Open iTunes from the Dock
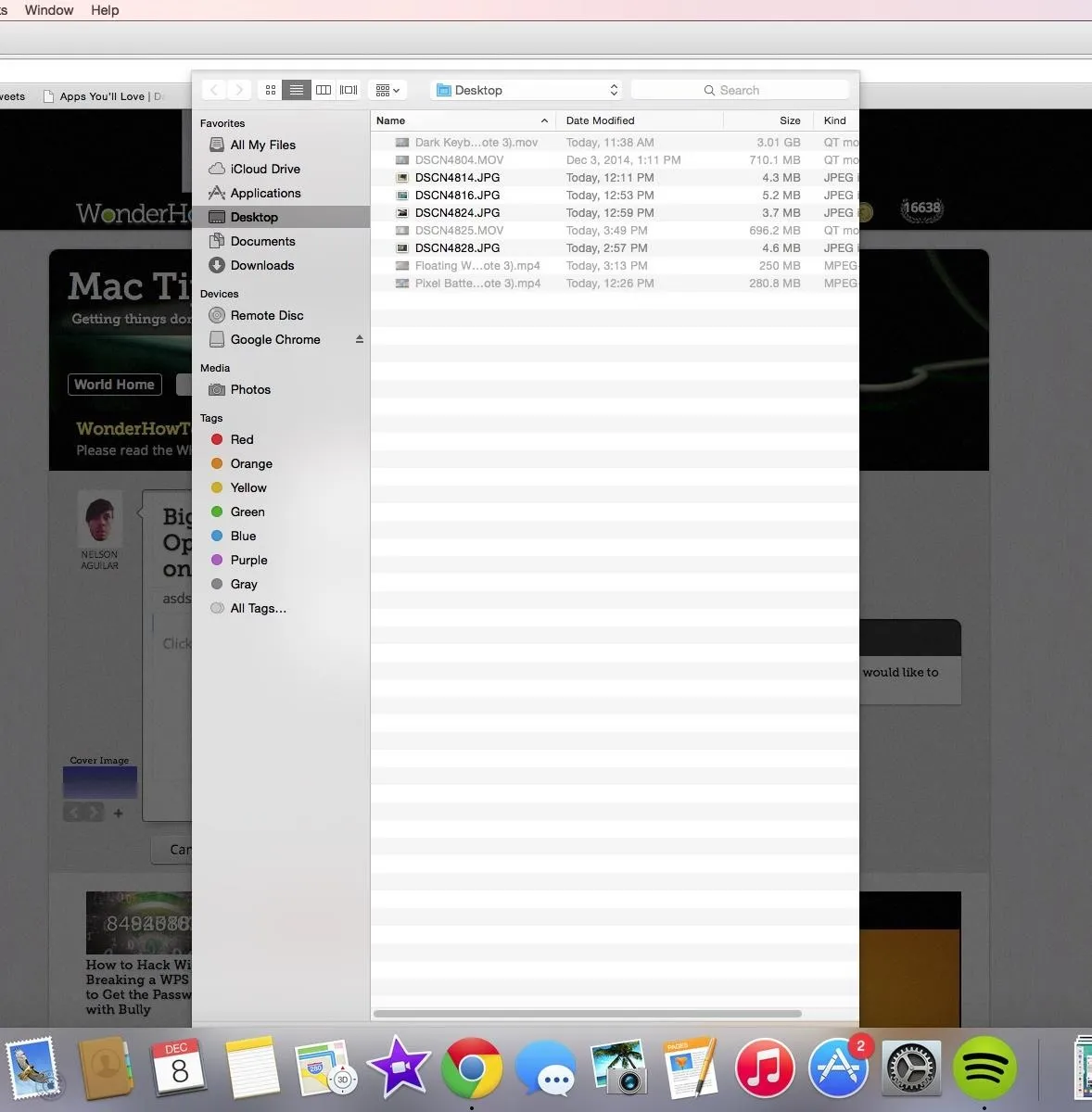The height and width of the screenshot is (1112, 1092). tap(765, 1068)
